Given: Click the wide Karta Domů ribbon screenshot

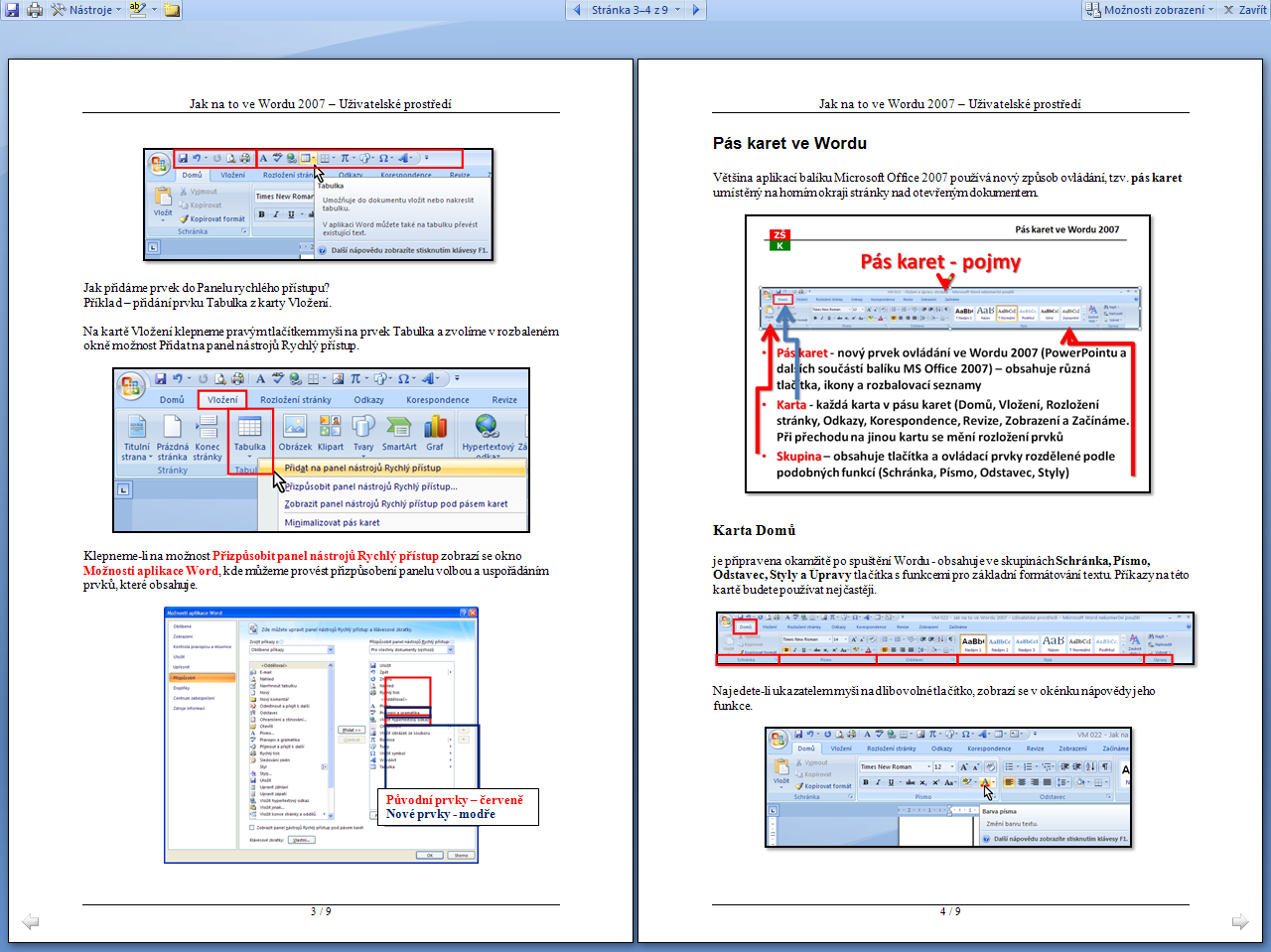Looking at the screenshot, I should tap(954, 639).
